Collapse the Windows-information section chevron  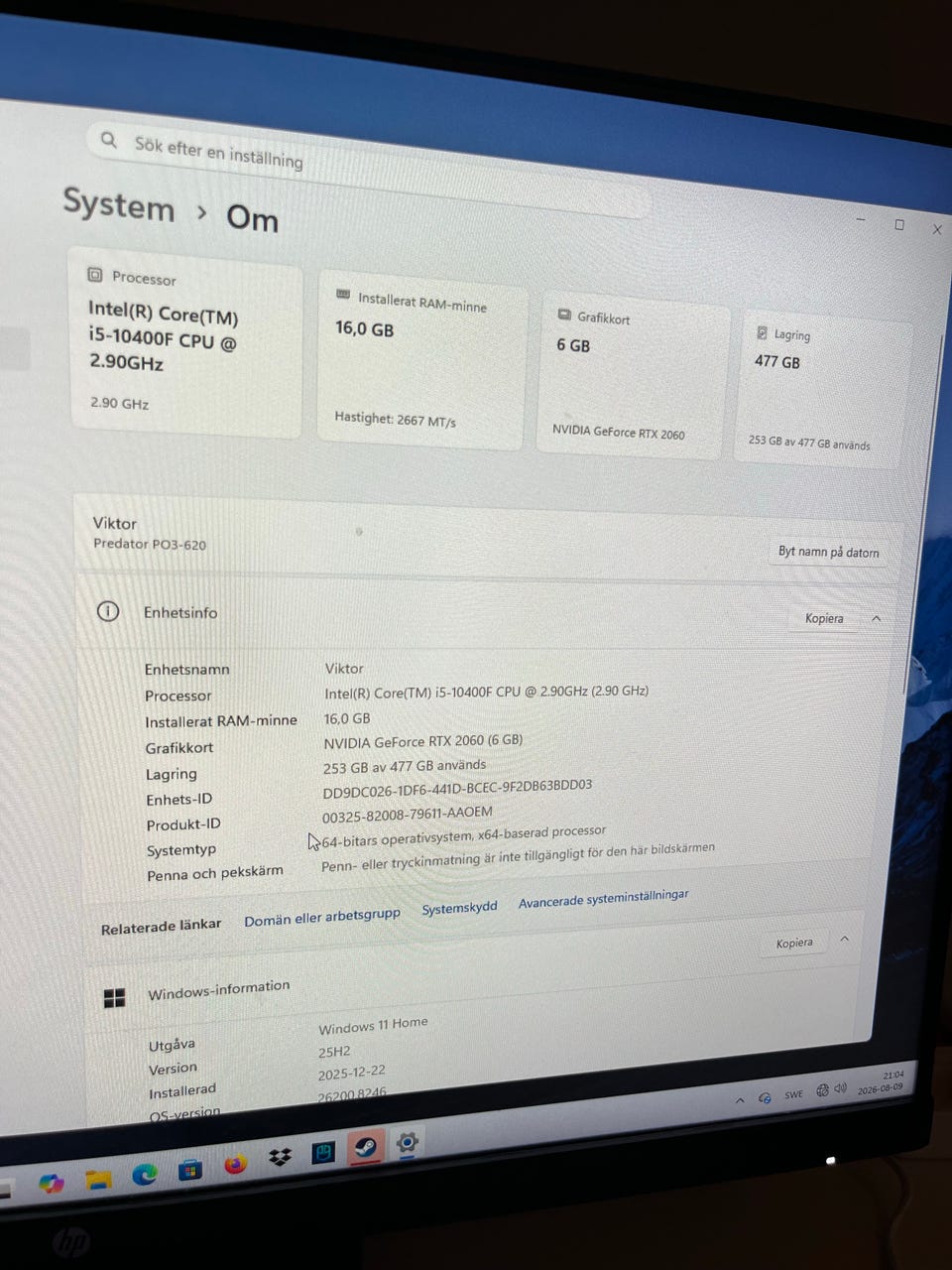click(x=845, y=938)
